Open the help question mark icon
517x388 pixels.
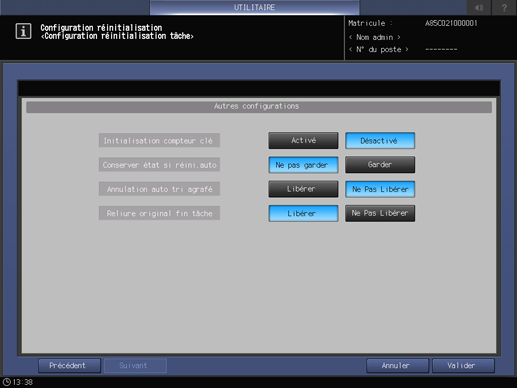[504, 7]
